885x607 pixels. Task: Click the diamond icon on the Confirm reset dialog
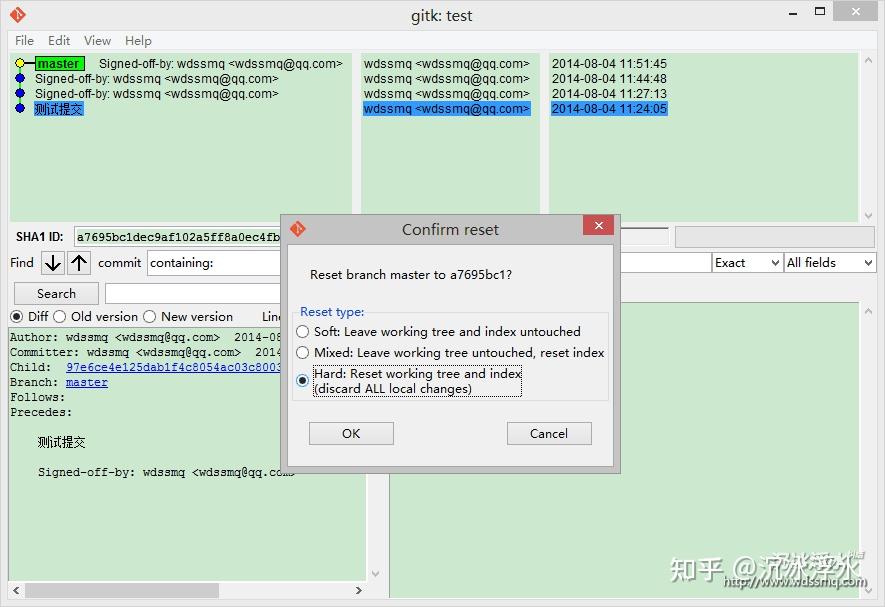(297, 228)
